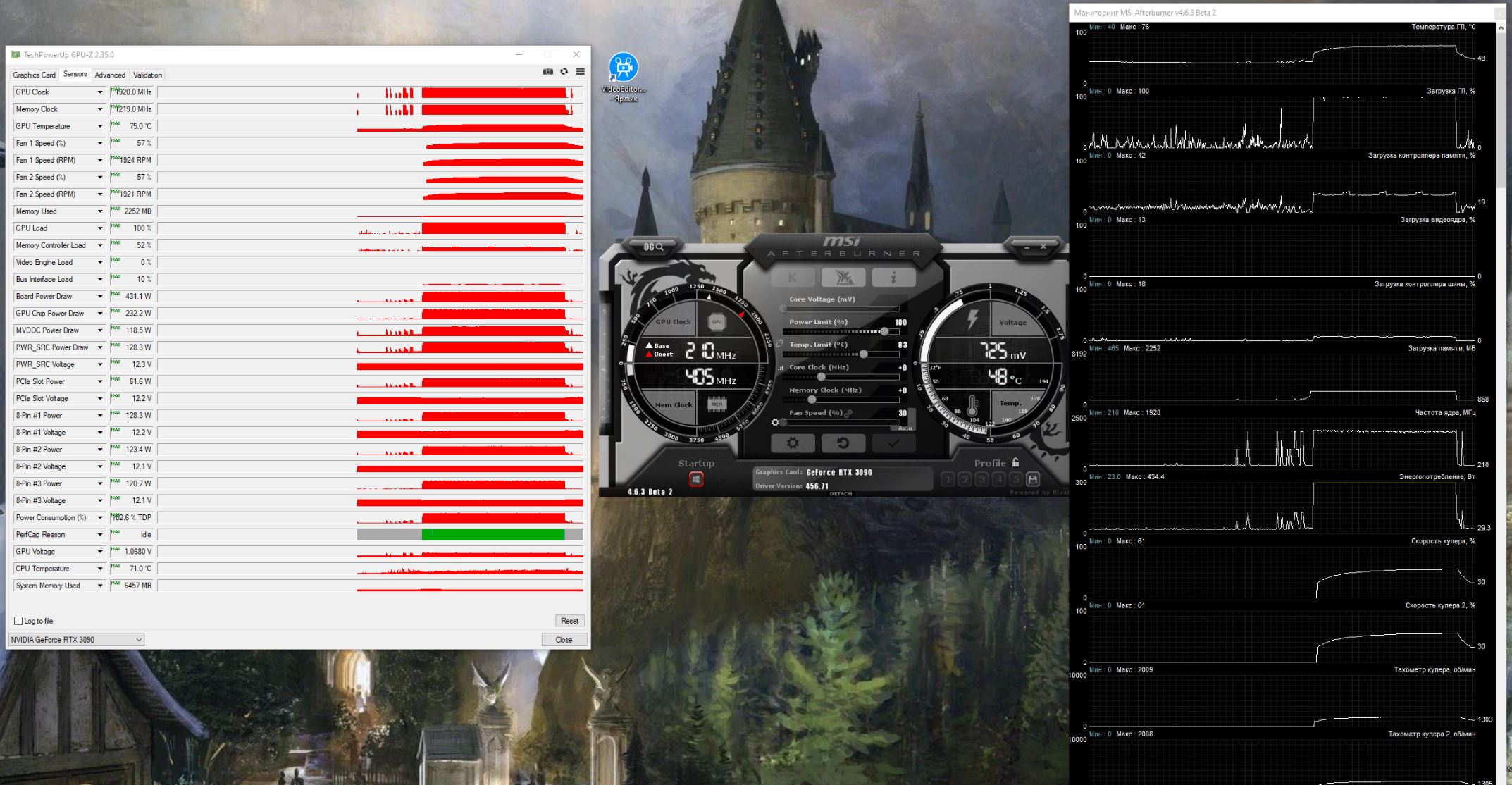Click the apply checkmark button in Afterburner
The width and height of the screenshot is (1512, 785).
click(x=893, y=443)
